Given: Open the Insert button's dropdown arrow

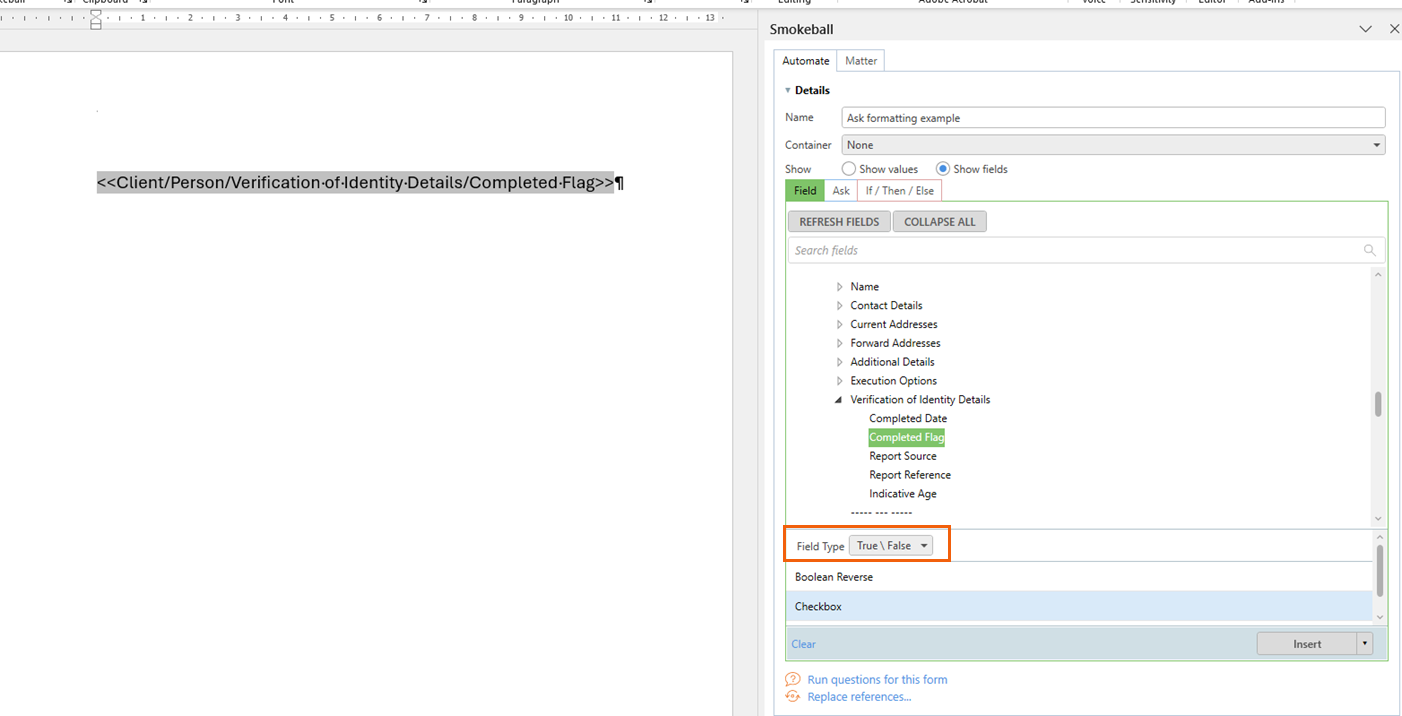Looking at the screenshot, I should [x=1365, y=644].
